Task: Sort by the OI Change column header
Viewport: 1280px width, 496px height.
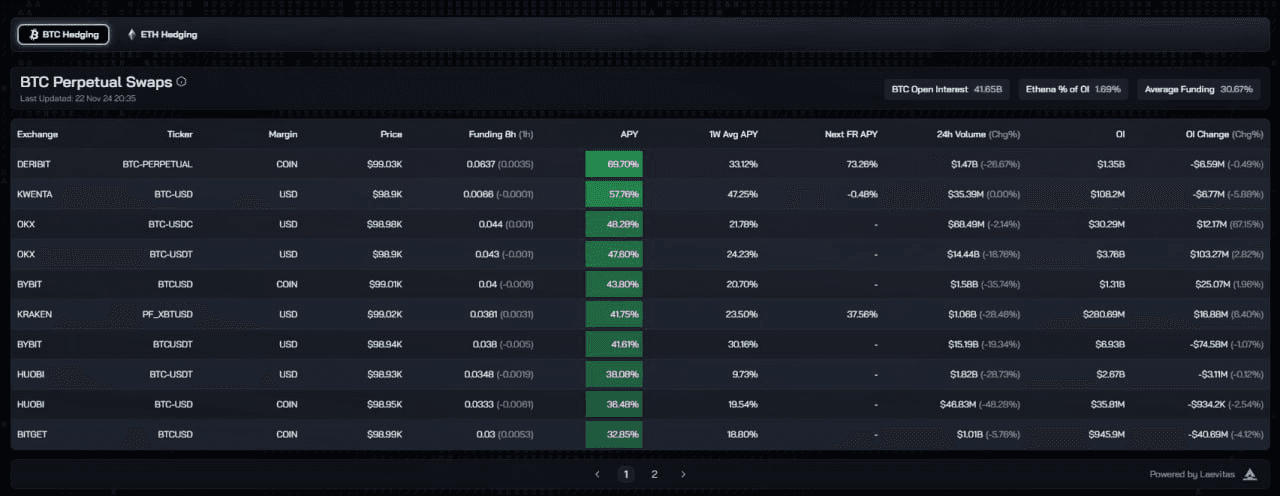Action: pos(1226,134)
